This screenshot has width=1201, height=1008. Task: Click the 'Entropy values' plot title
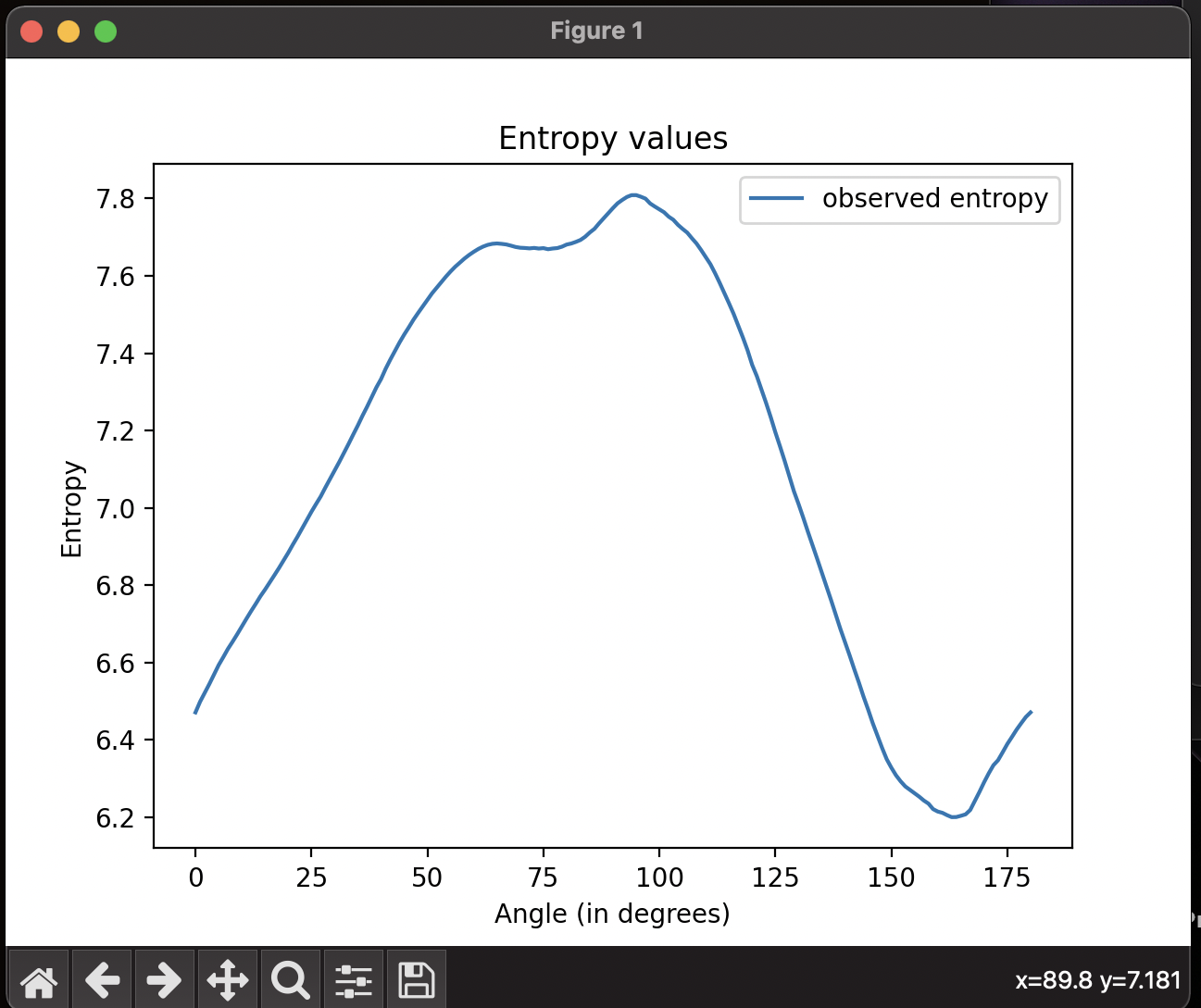[x=612, y=139]
